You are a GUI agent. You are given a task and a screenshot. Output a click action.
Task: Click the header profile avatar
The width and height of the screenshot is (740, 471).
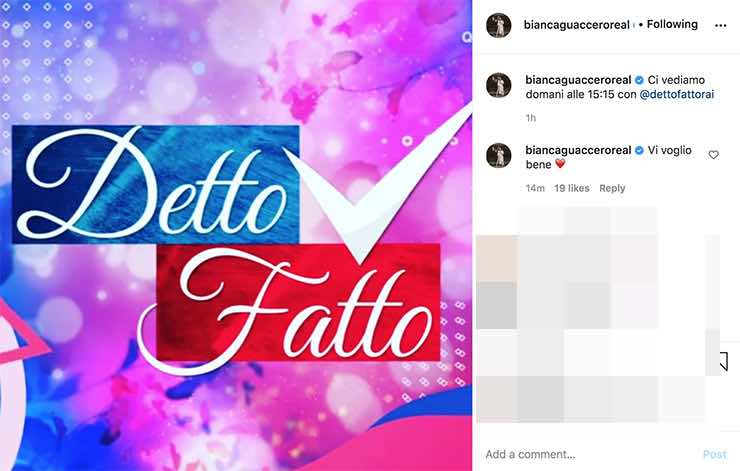tap(499, 25)
